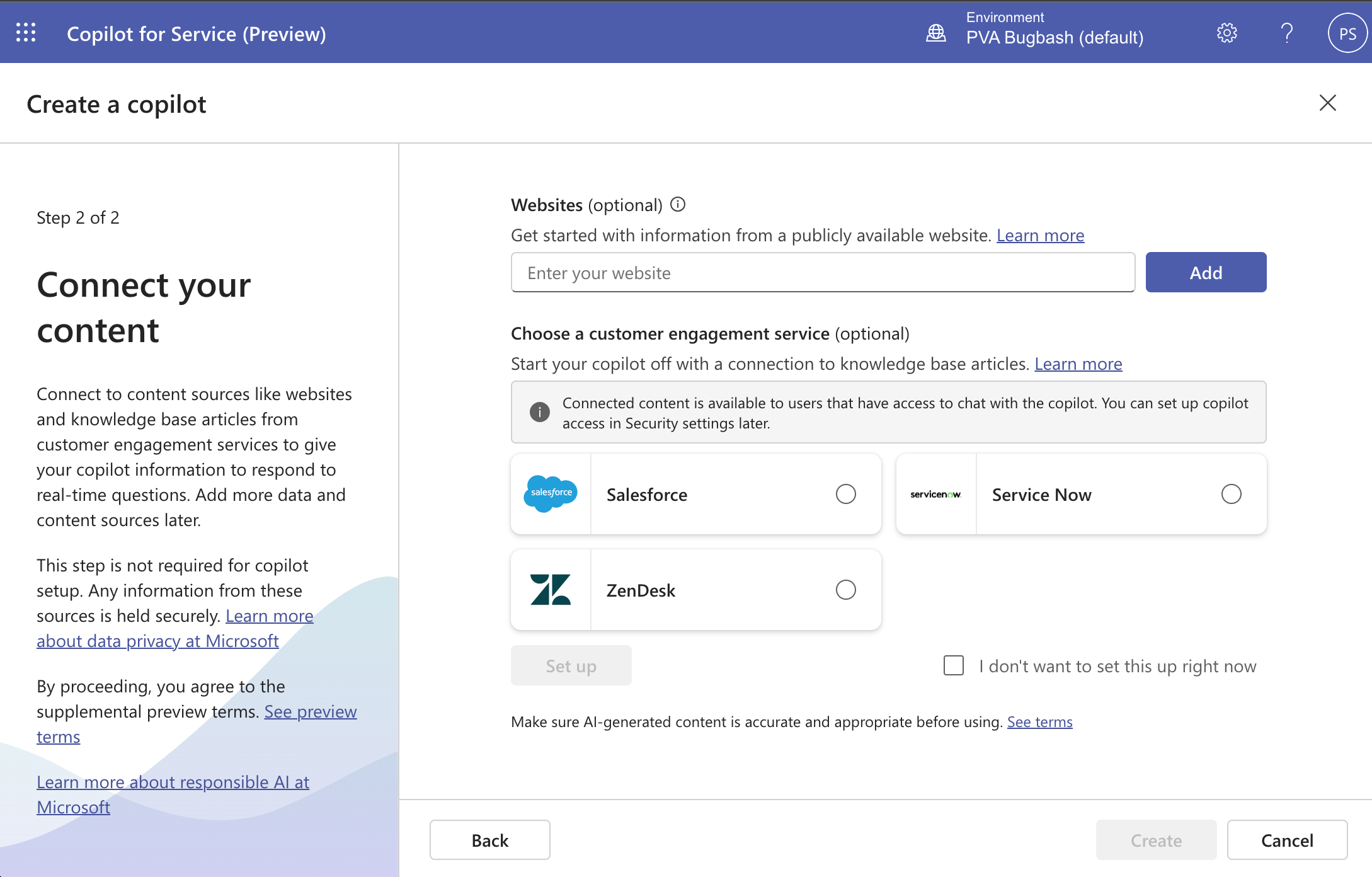
Task: Select the ServiceNow radio button
Action: 1231,494
